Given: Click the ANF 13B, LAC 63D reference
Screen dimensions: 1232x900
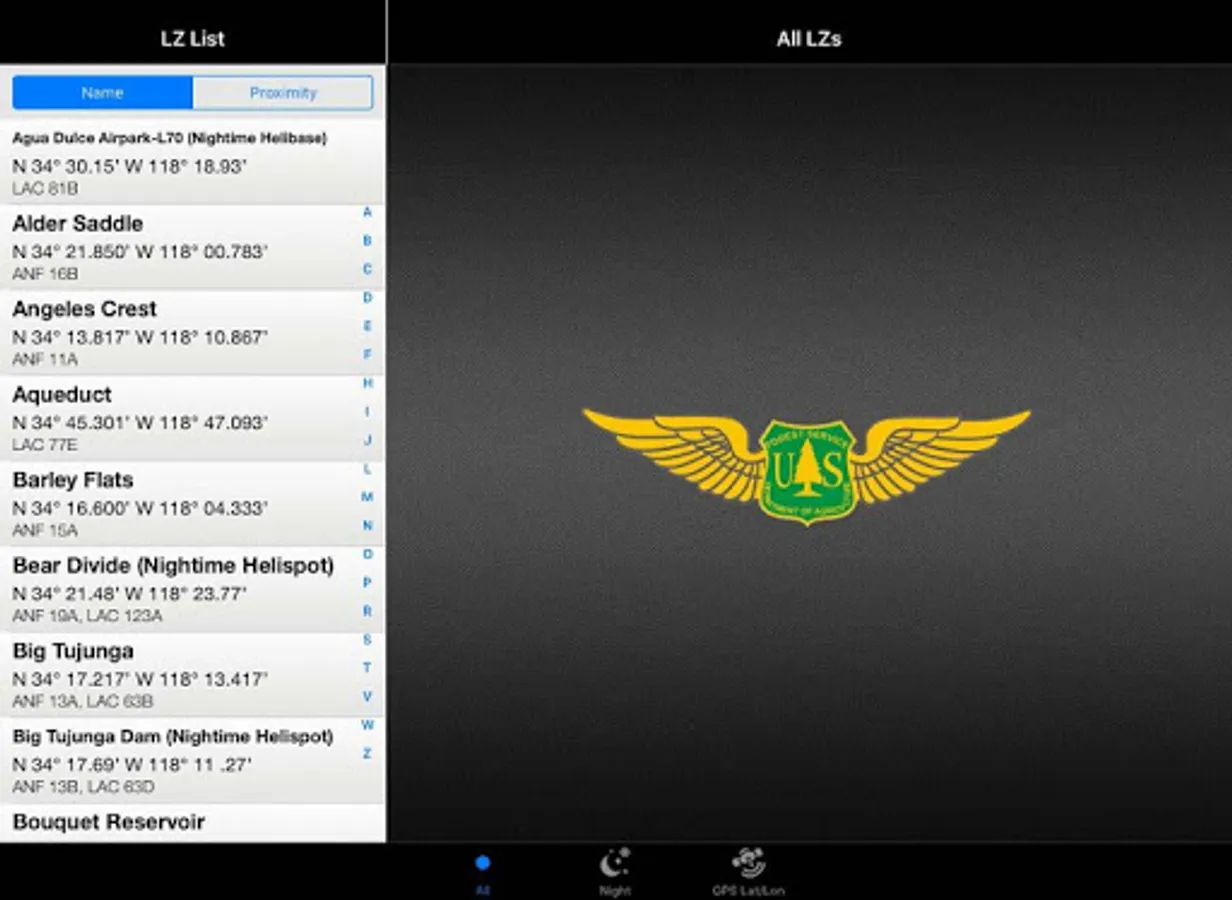Looking at the screenshot, I should (83, 787).
